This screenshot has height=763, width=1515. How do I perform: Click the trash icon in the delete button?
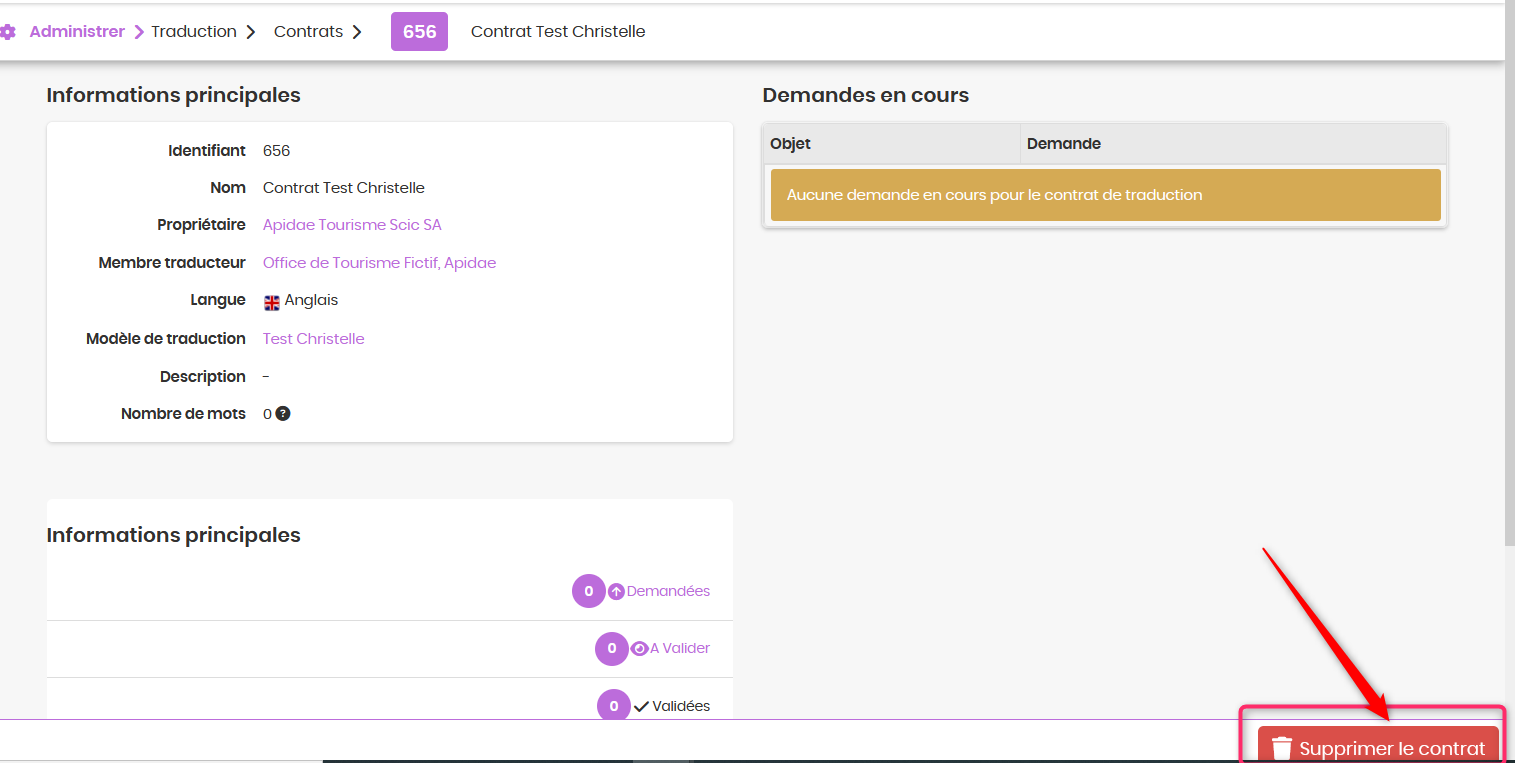(1281, 748)
